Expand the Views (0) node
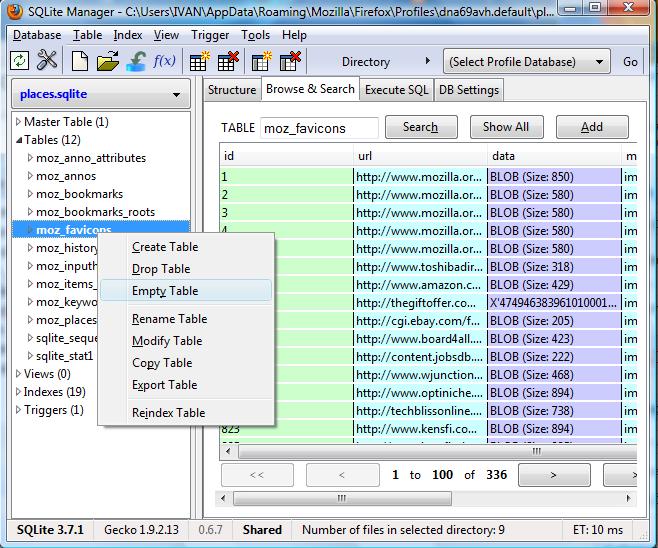The width and height of the screenshot is (658, 548). pos(18,374)
